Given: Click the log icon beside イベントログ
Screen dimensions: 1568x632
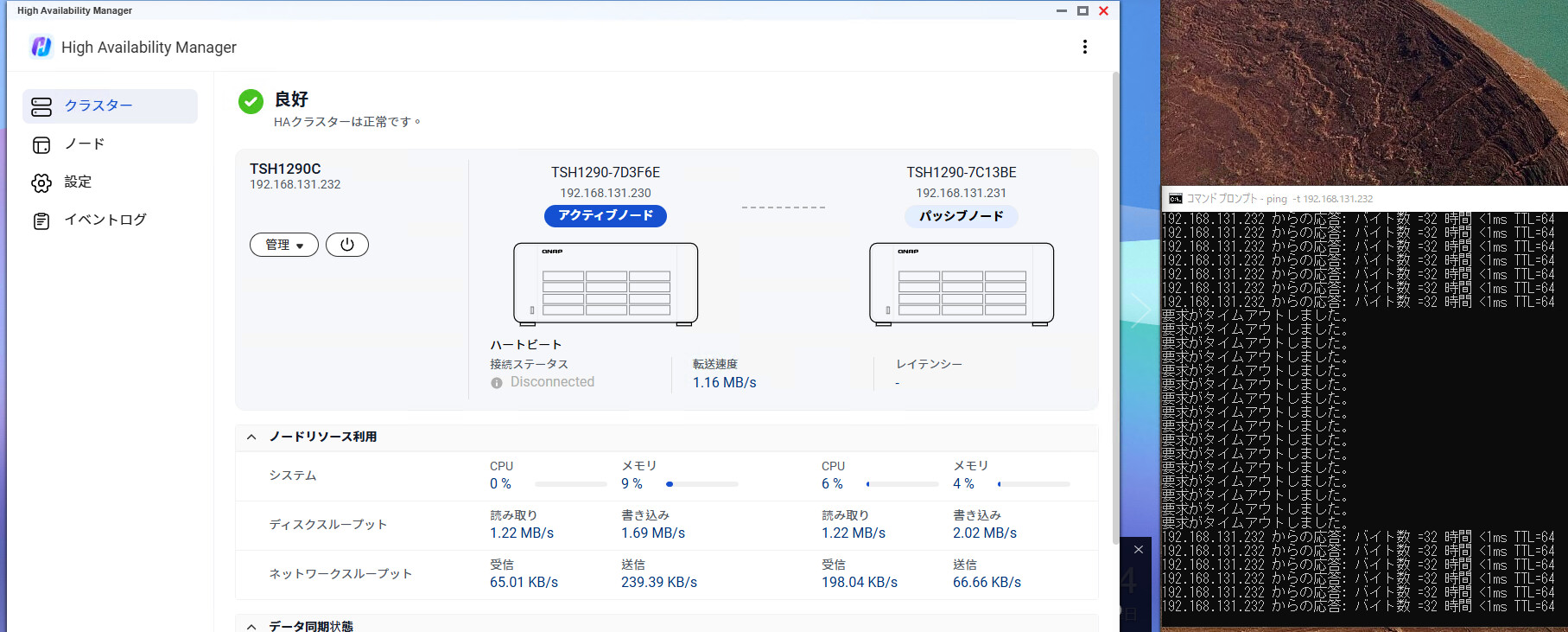Looking at the screenshot, I should pyautogui.click(x=41, y=221).
